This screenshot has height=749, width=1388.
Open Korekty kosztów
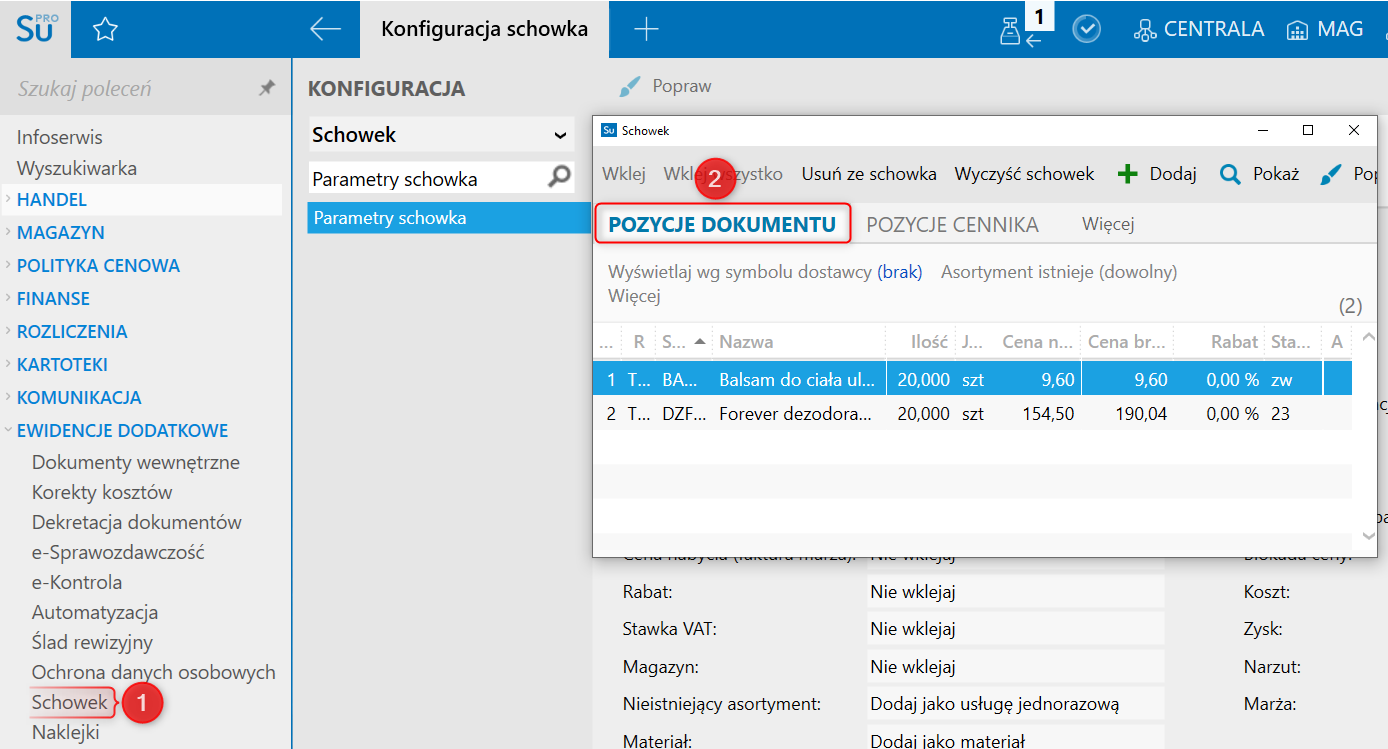pos(102,492)
